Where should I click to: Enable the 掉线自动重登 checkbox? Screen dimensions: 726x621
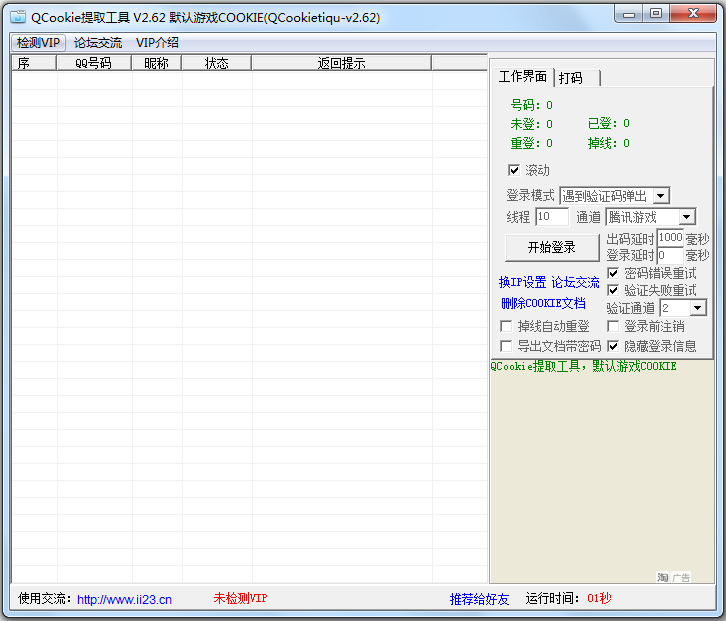[506, 326]
